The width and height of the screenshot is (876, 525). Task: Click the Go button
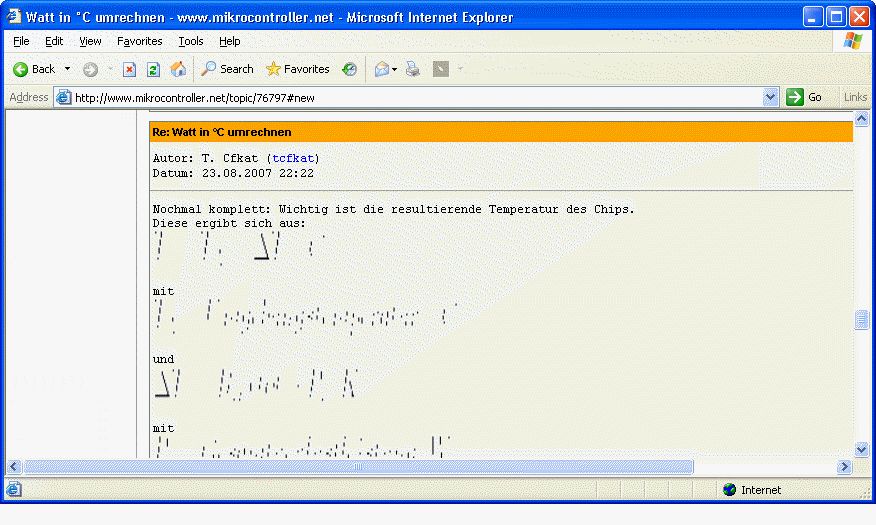coord(804,97)
